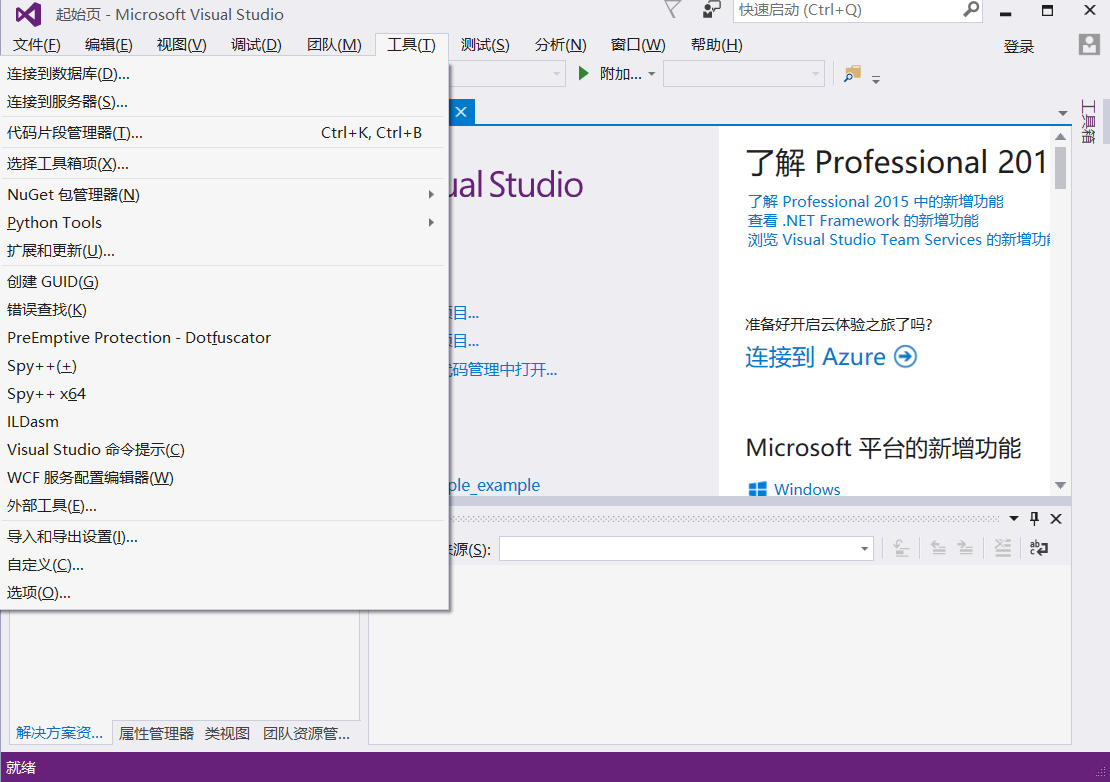Open 外部工具 menu item
Viewport: 1110px width, 782px height.
coord(223,505)
